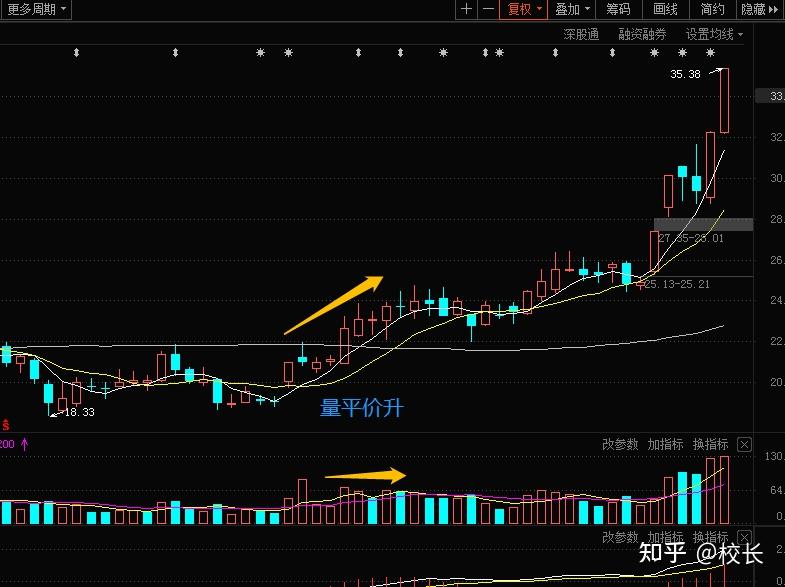Click 加指标 in the volume panel
This screenshot has height=587, width=785.
(665, 444)
